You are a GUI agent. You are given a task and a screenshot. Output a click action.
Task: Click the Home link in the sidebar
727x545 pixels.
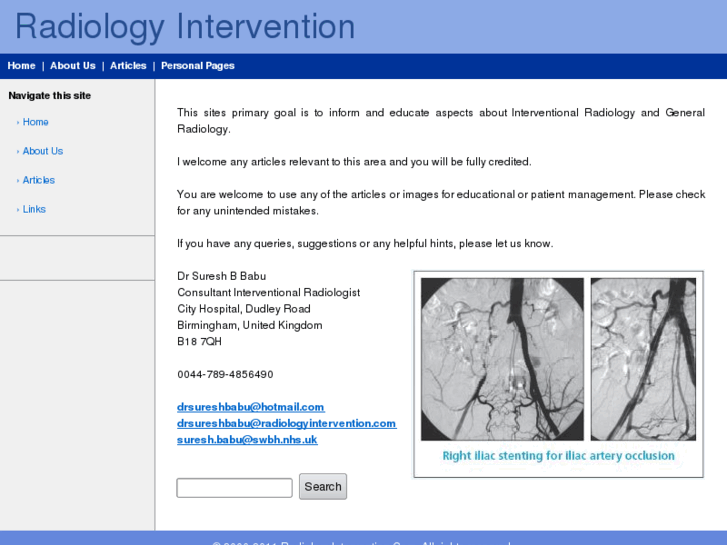pos(35,122)
